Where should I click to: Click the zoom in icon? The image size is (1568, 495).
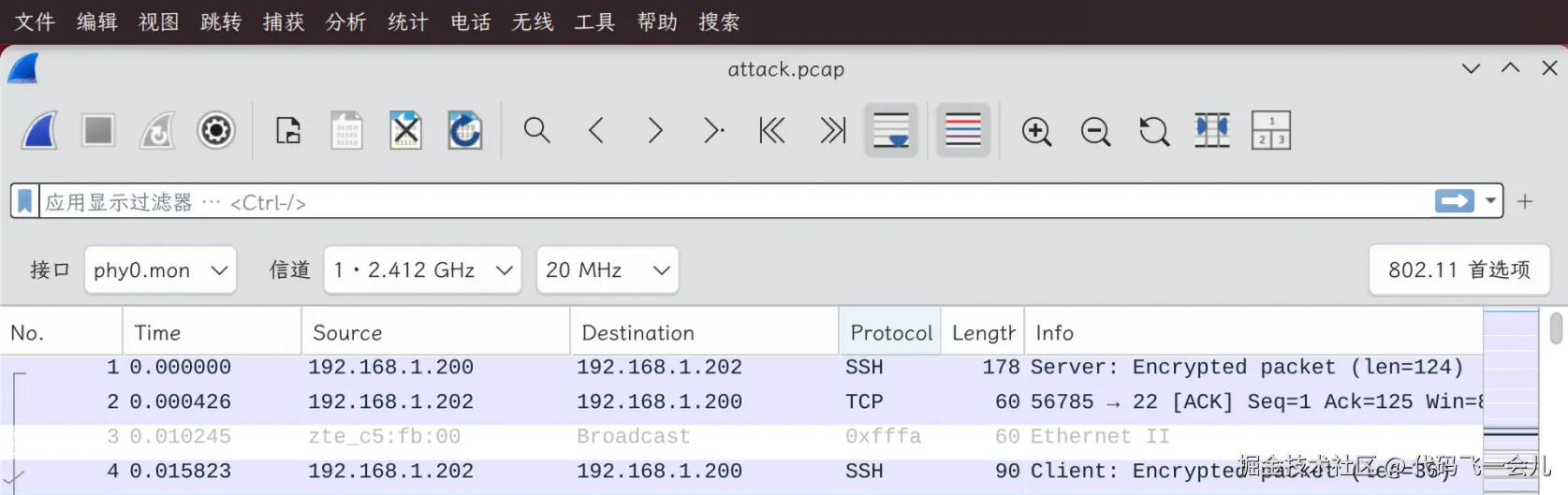1036,131
